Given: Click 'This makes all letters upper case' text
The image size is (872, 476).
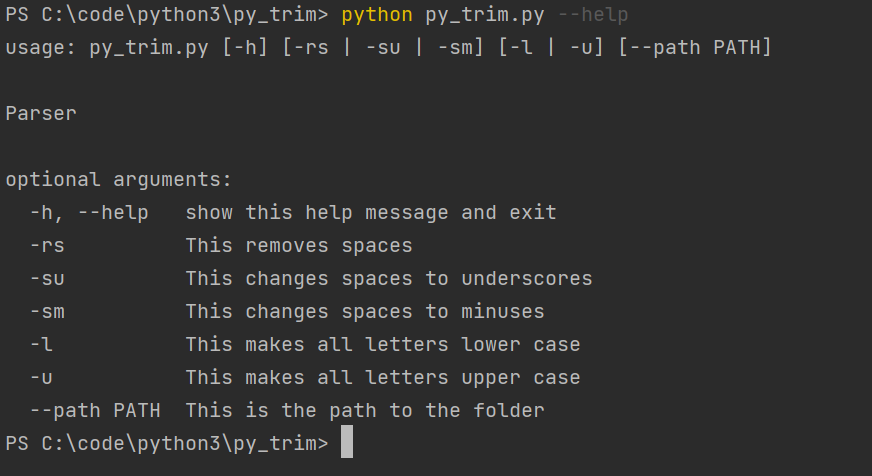Looking at the screenshot, I should click(383, 378).
